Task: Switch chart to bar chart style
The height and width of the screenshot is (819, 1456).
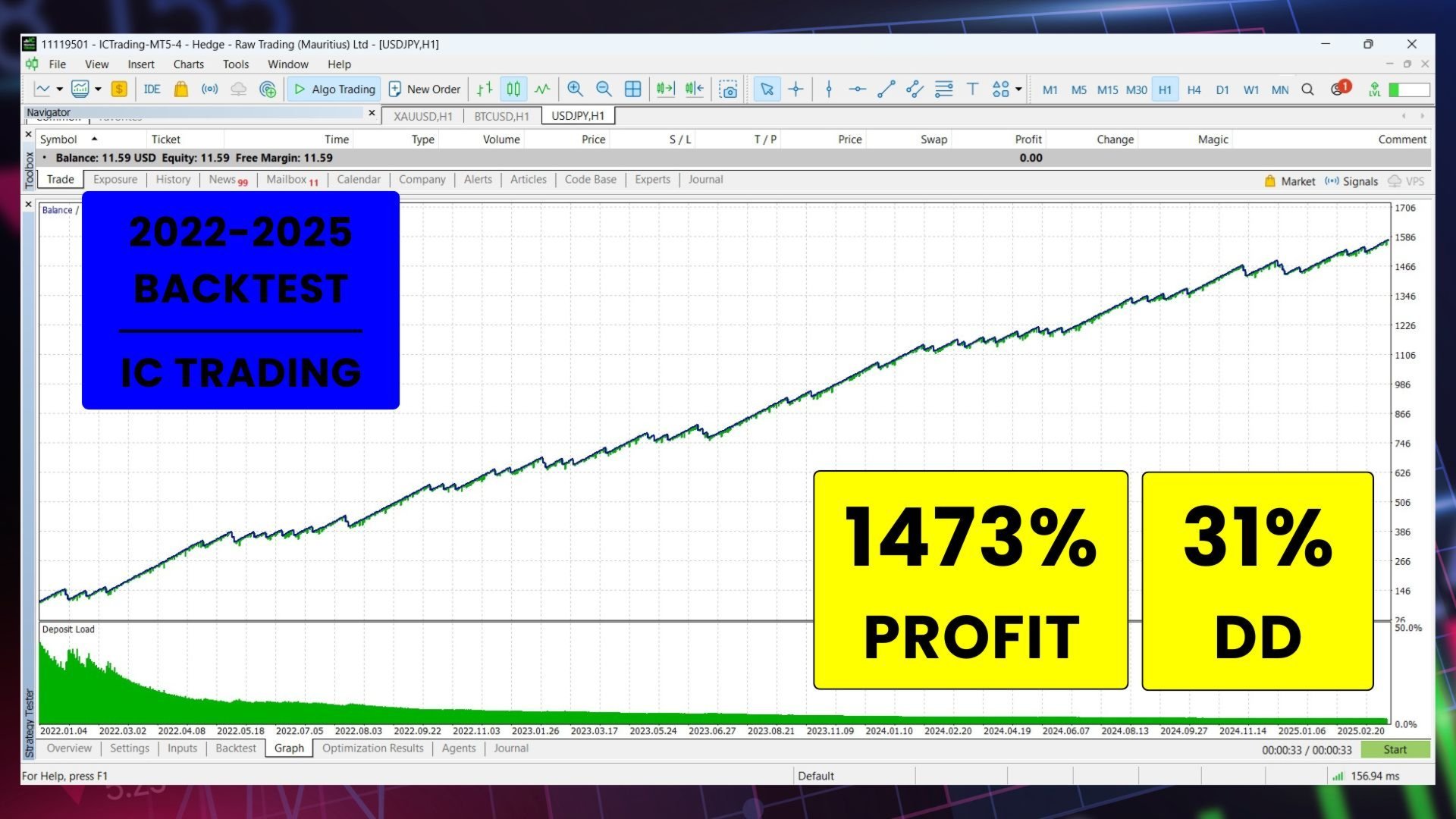Action: click(x=485, y=89)
